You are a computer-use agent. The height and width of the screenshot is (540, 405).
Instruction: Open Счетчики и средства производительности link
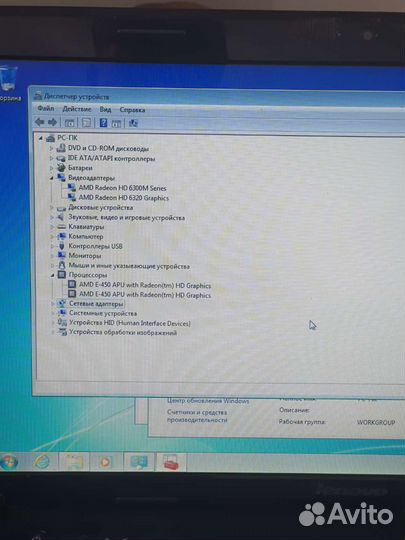(197, 416)
